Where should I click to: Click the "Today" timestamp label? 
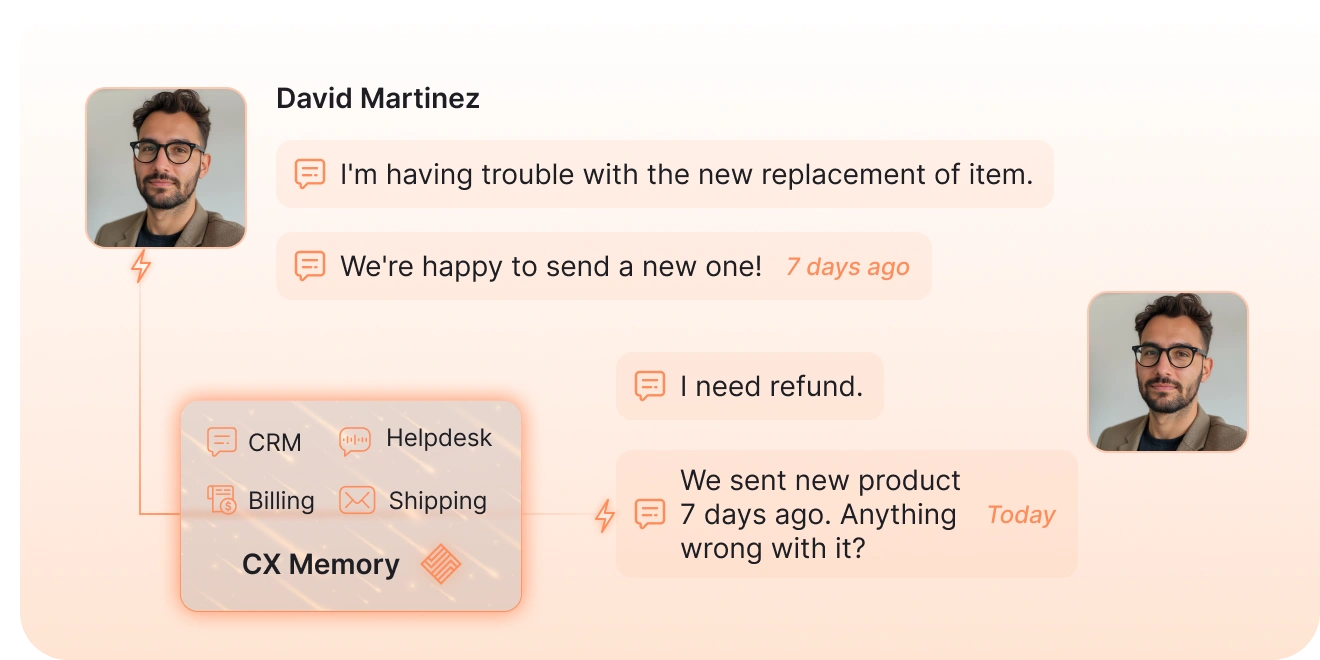1021,515
